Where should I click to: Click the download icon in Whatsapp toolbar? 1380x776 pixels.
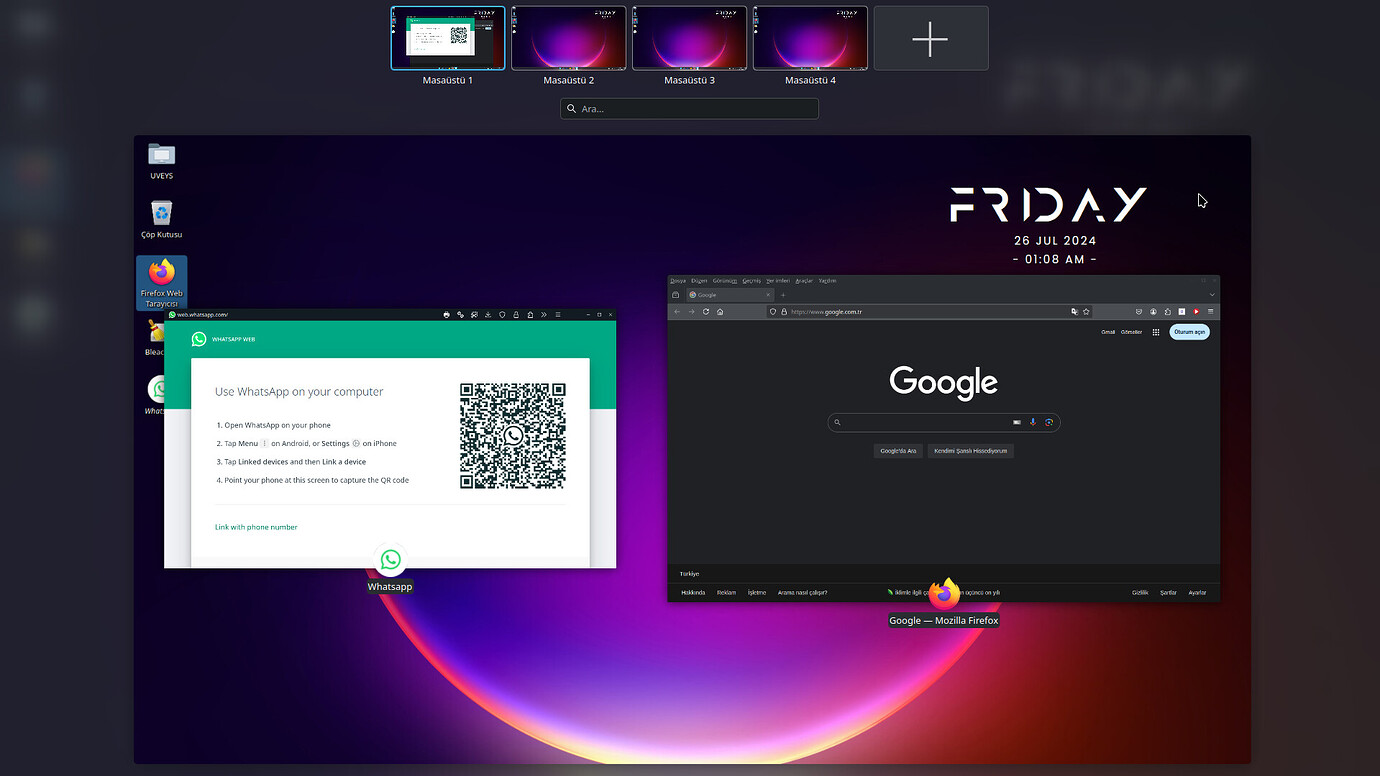(488, 315)
